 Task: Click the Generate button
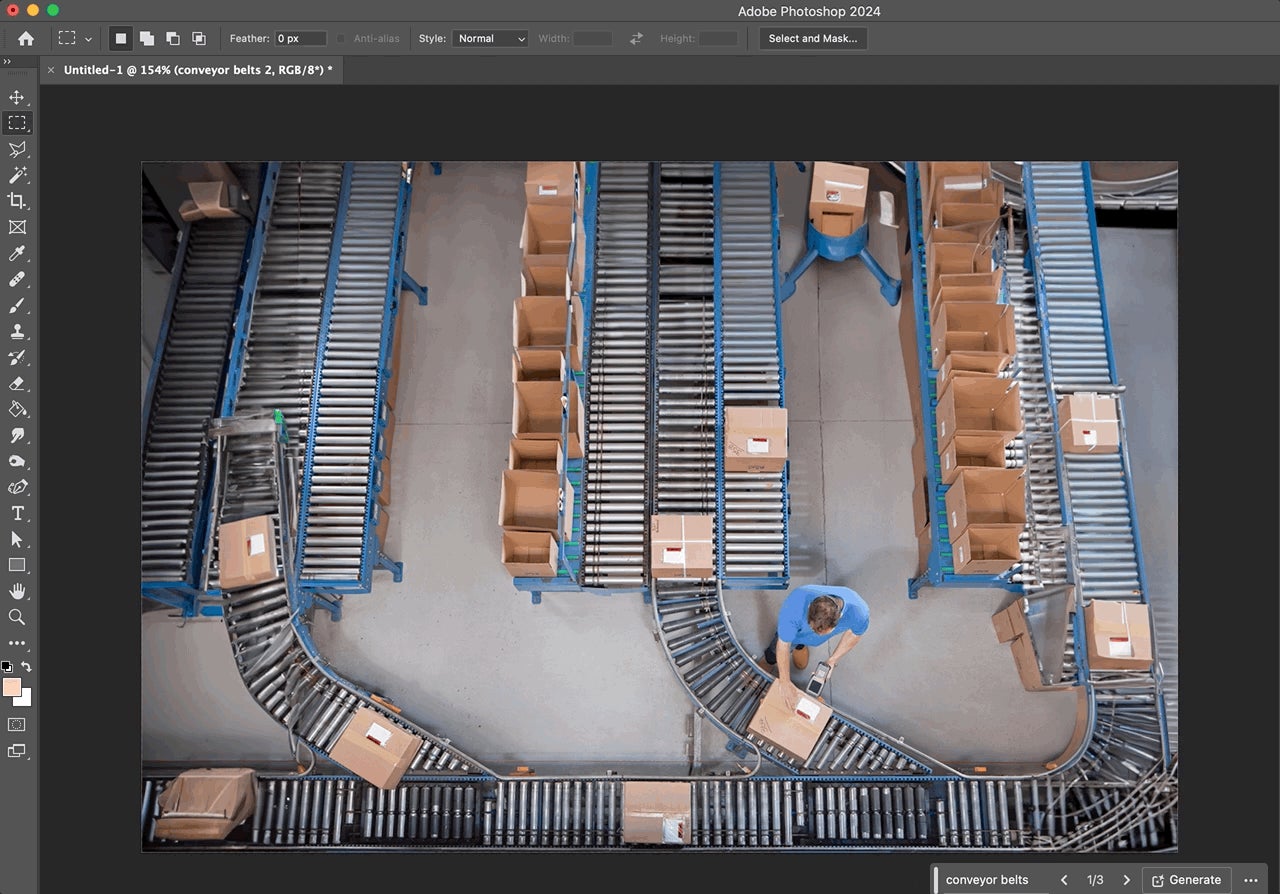click(1187, 880)
